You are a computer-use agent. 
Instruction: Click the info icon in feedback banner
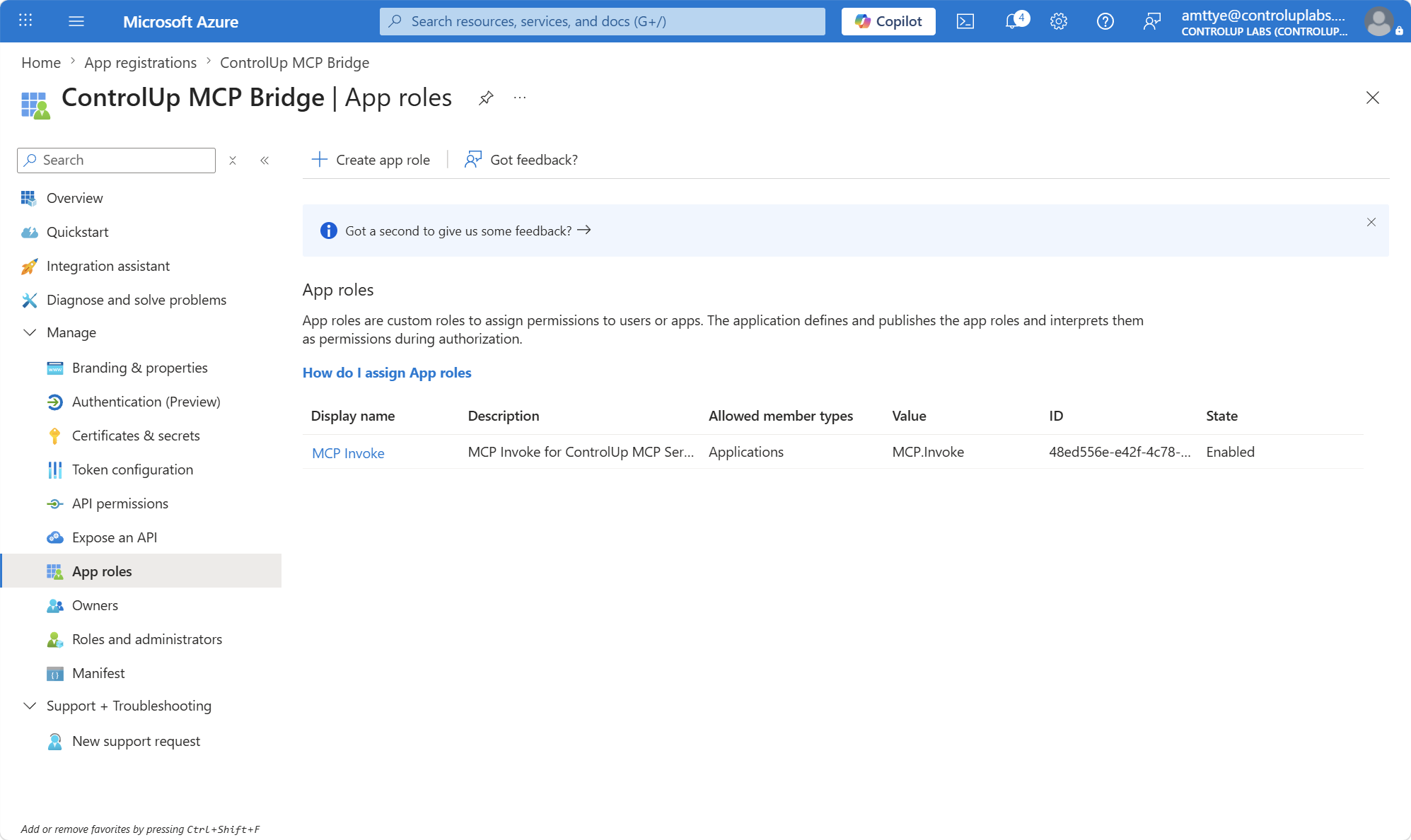[329, 231]
